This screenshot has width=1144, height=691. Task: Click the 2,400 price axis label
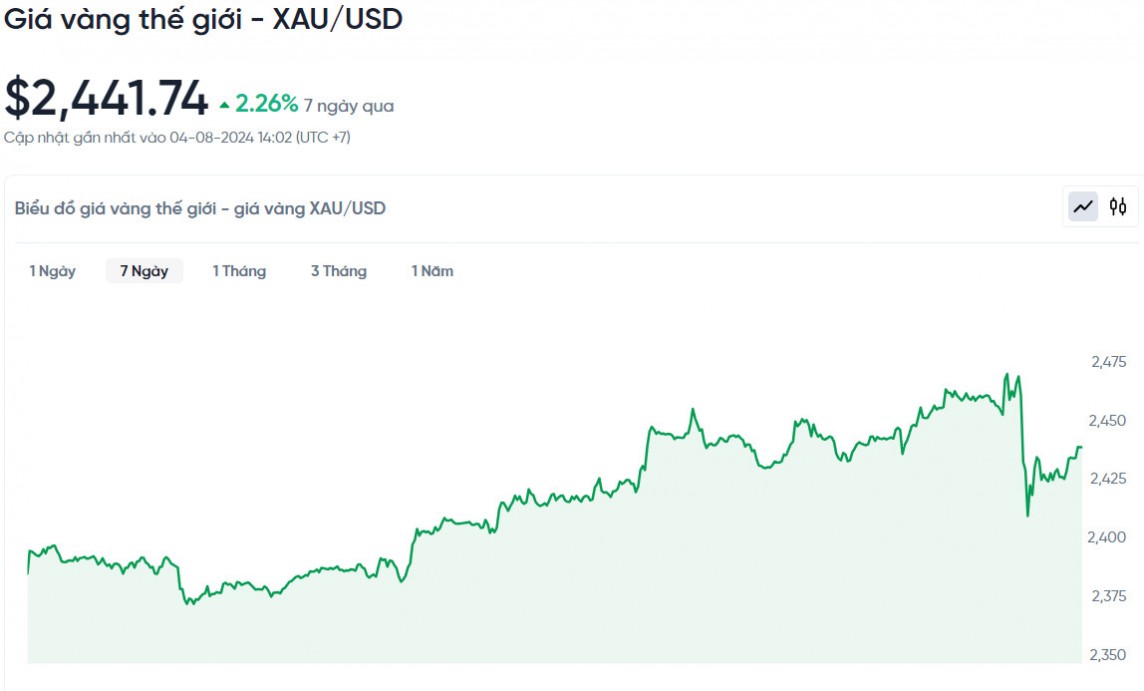[x=1108, y=538]
